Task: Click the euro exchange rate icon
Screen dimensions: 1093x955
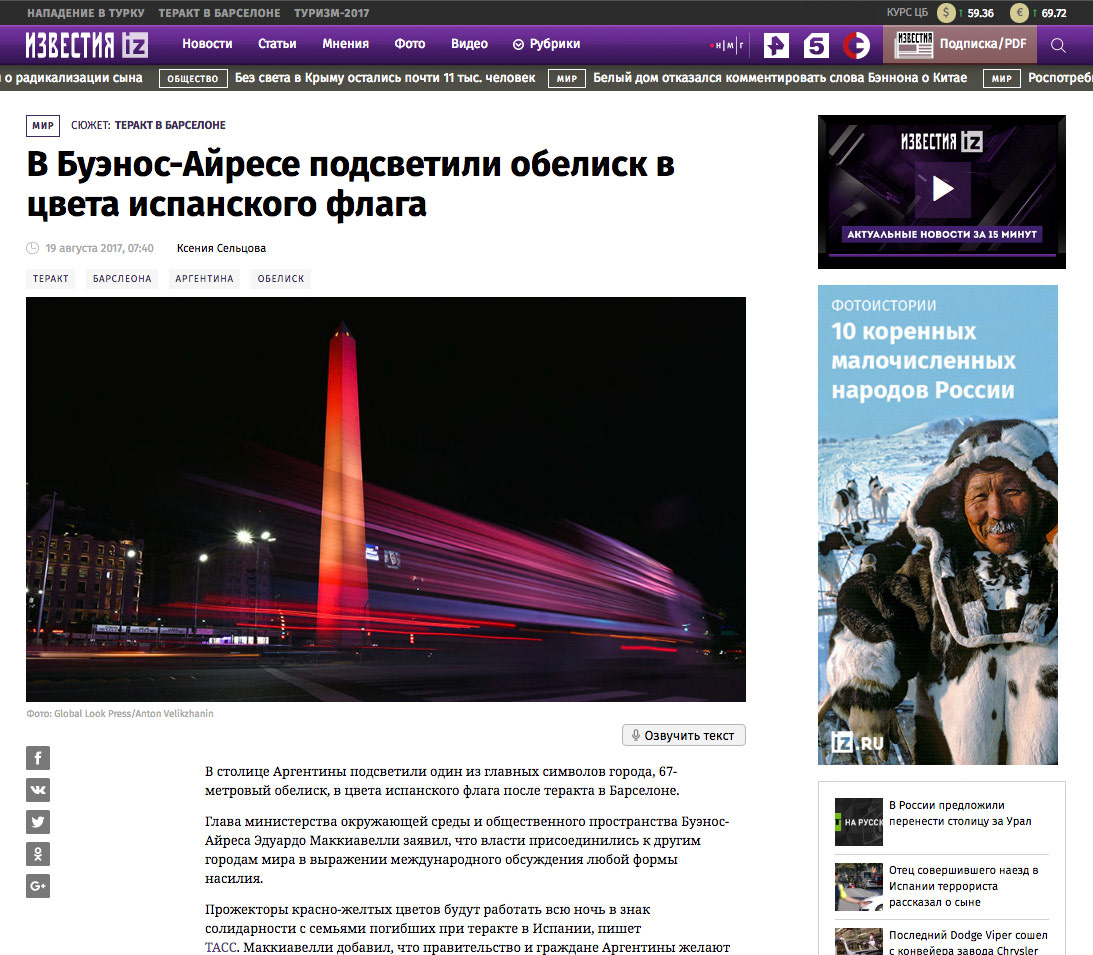Action: click(x=1020, y=13)
